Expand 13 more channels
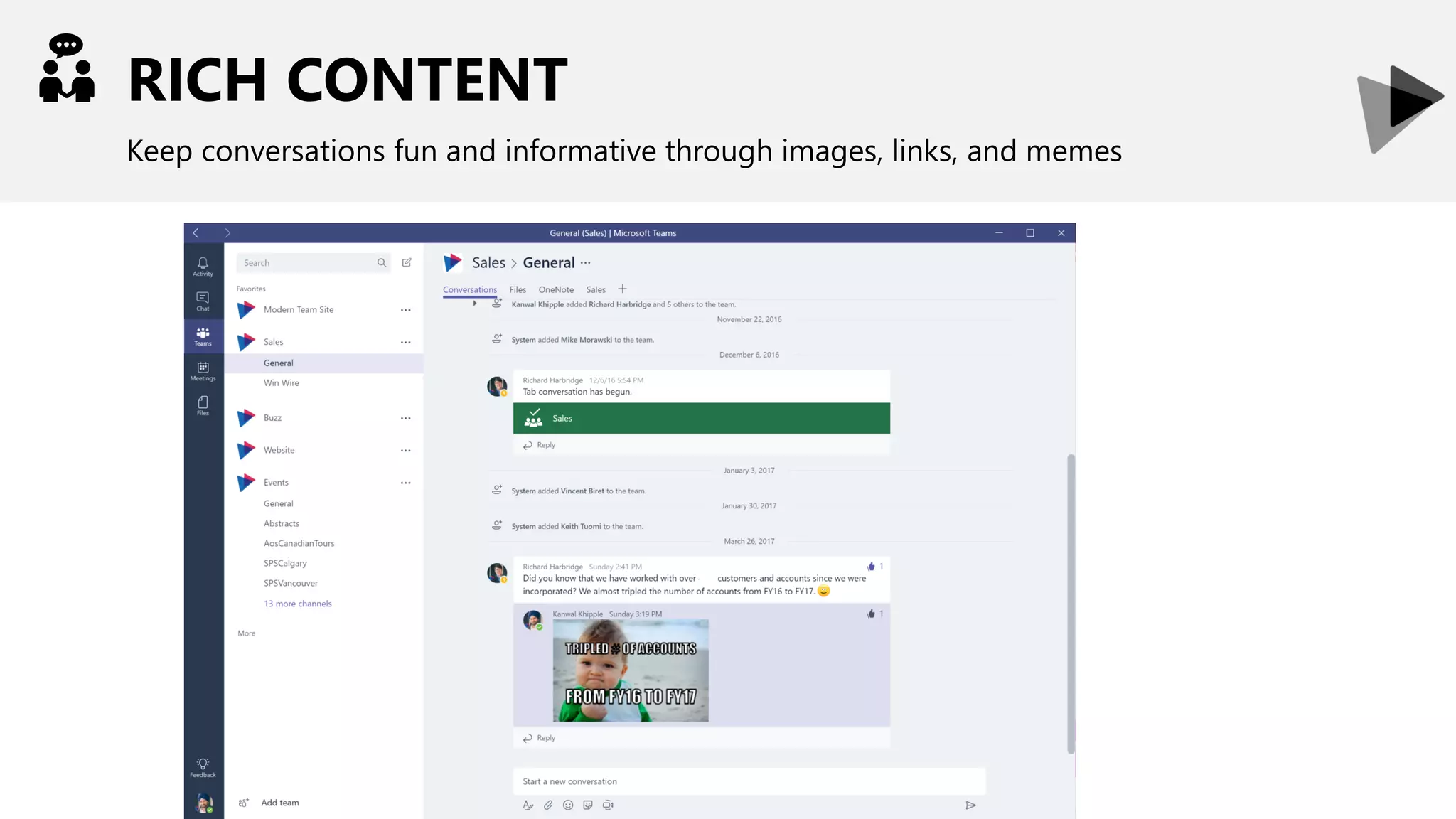 coord(298,604)
